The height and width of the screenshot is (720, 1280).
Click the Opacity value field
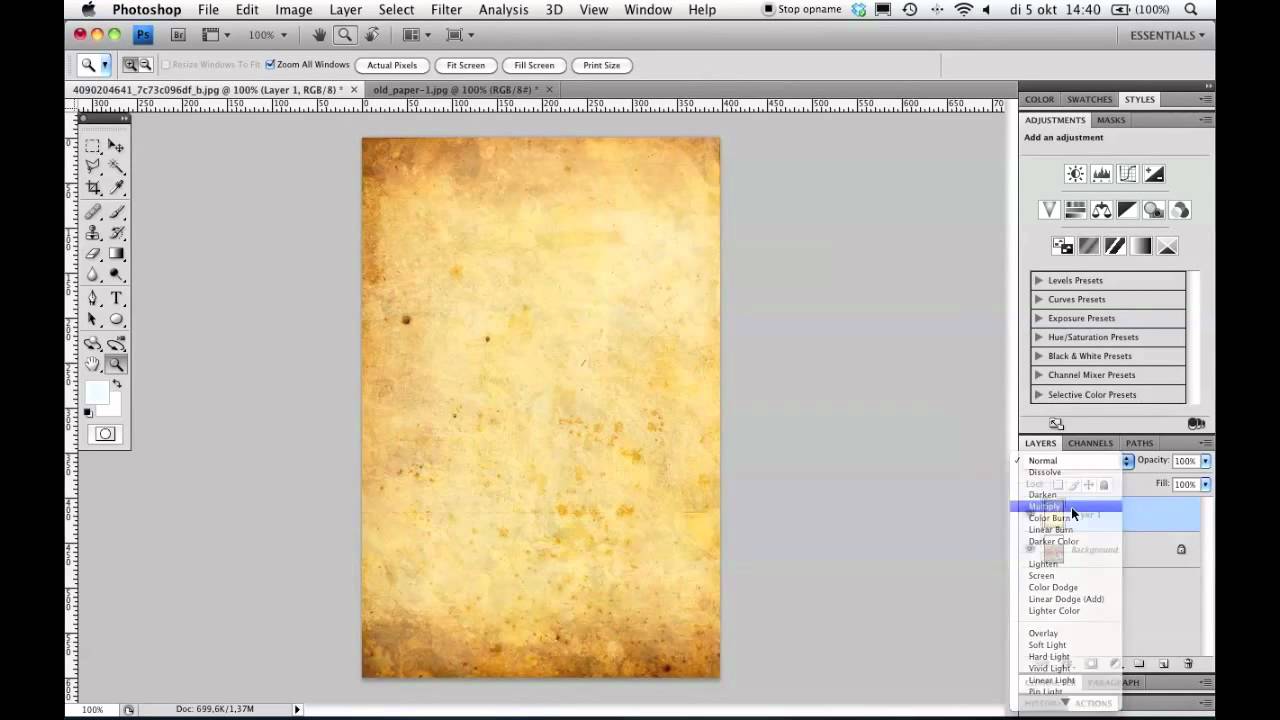coord(1185,461)
